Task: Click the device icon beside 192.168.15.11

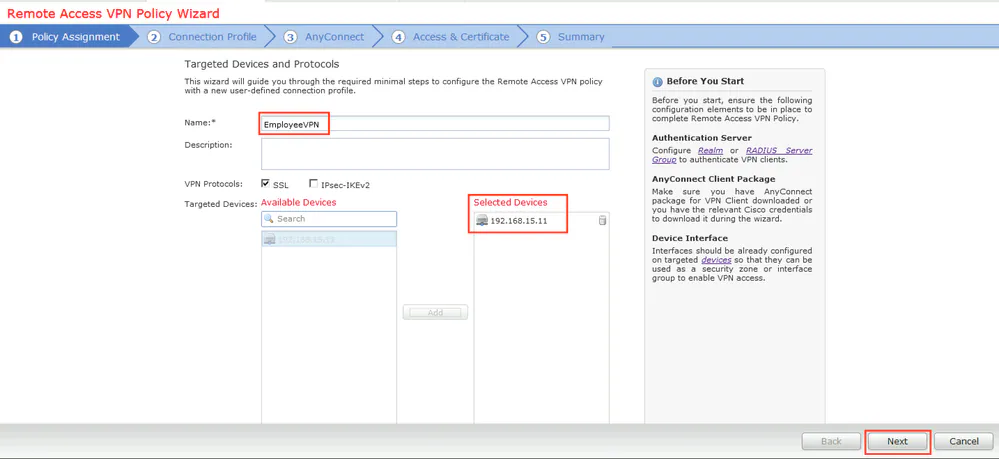Action: click(482, 220)
